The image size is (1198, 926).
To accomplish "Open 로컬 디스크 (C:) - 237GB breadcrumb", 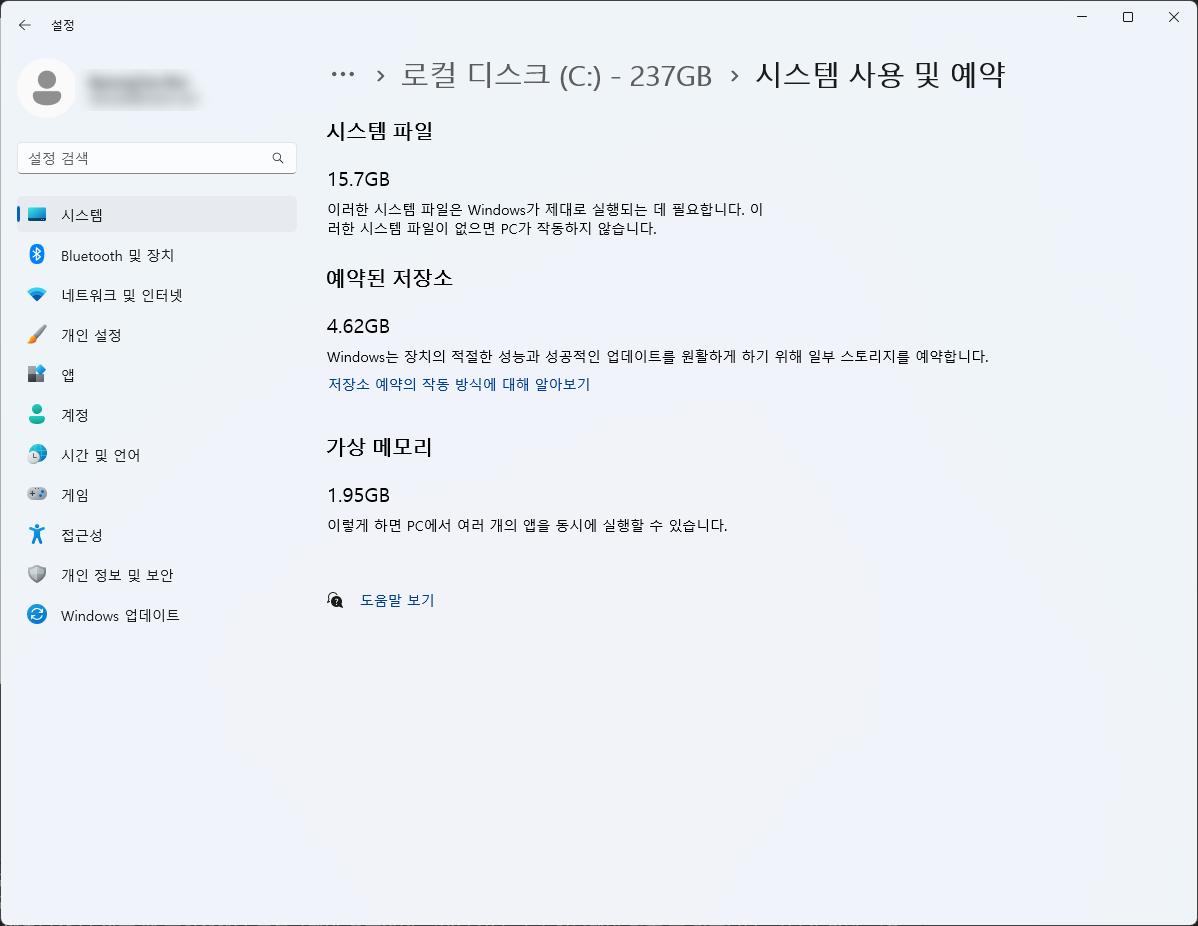I will (x=556, y=75).
